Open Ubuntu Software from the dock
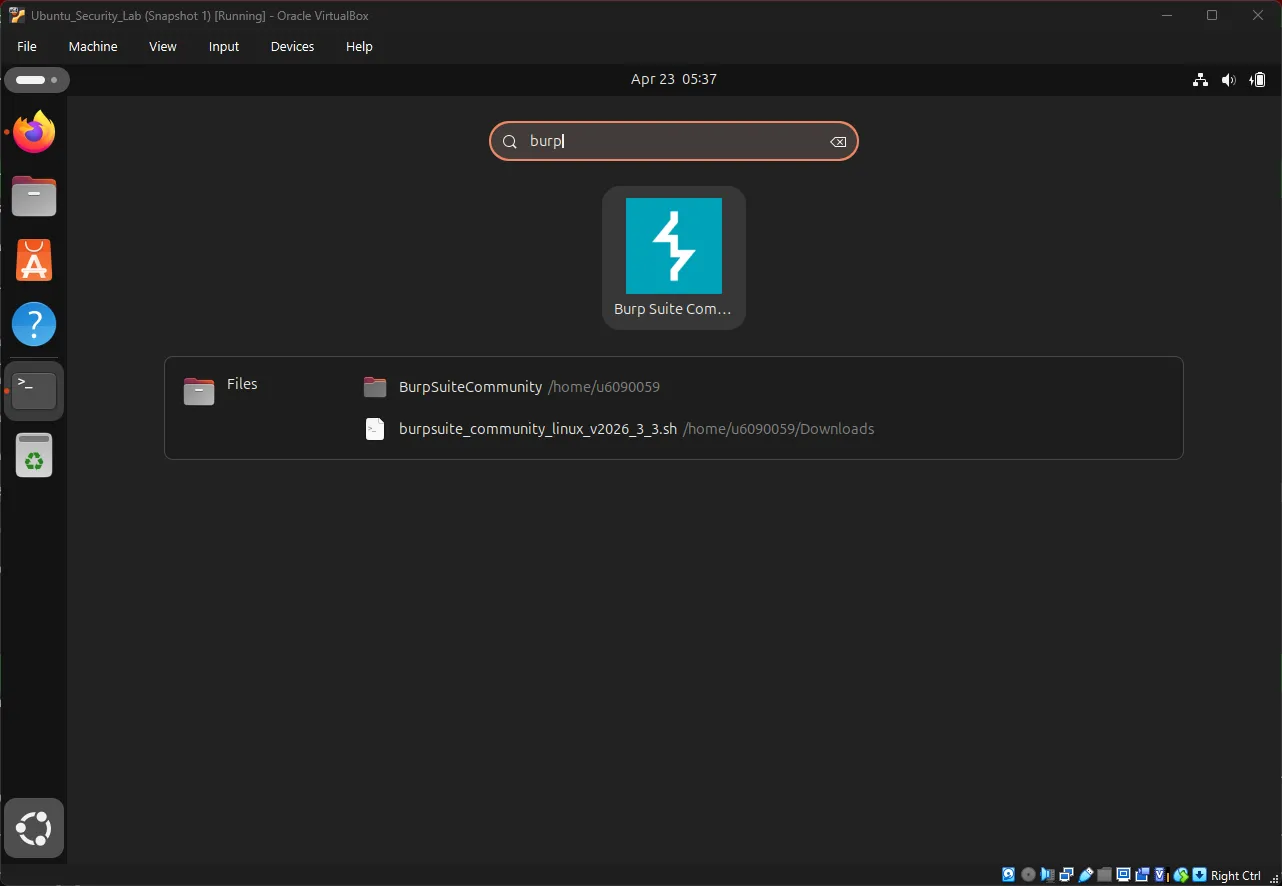Screen dimensions: 1282x886 click(x=33, y=260)
